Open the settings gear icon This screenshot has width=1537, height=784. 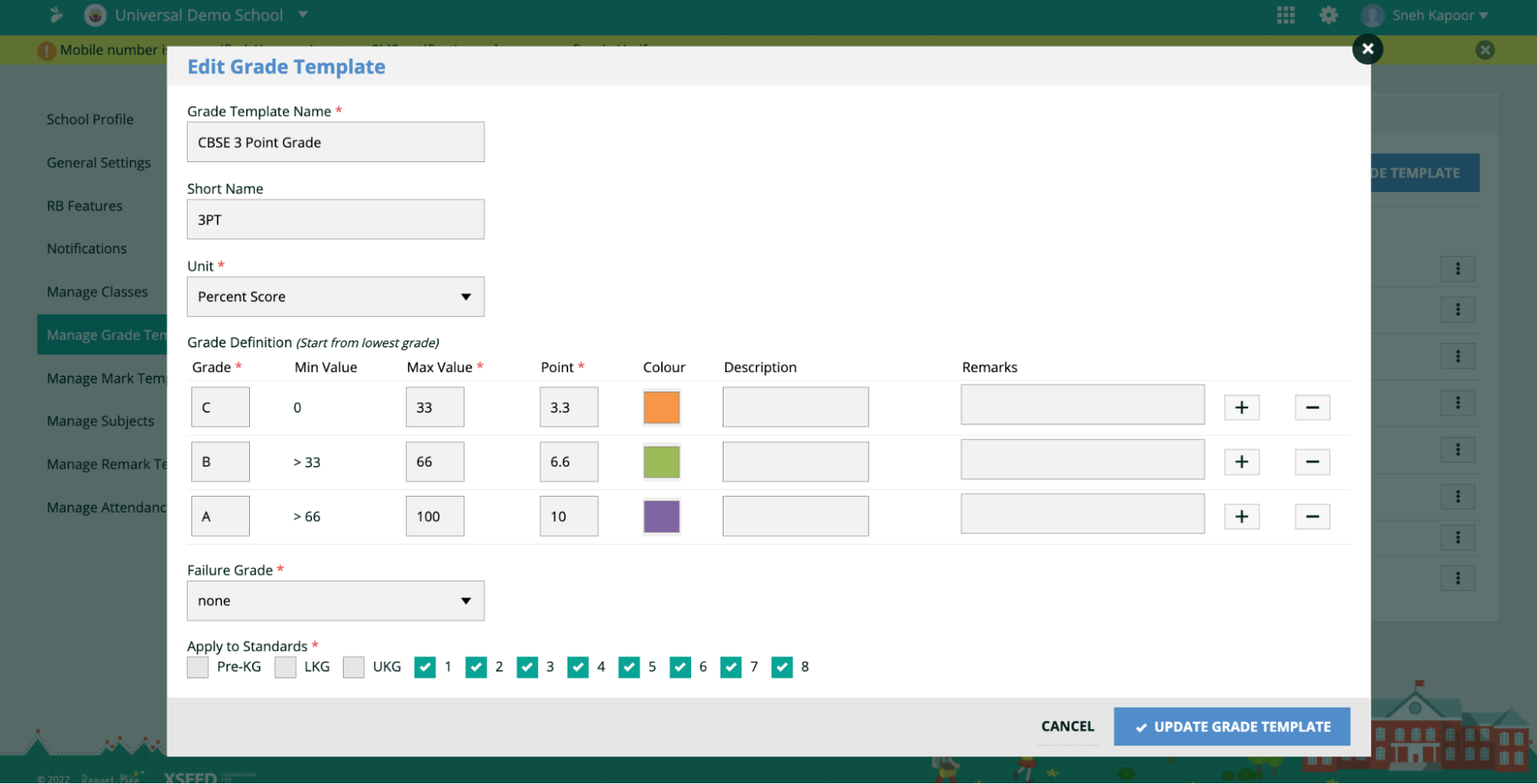[x=1328, y=15]
